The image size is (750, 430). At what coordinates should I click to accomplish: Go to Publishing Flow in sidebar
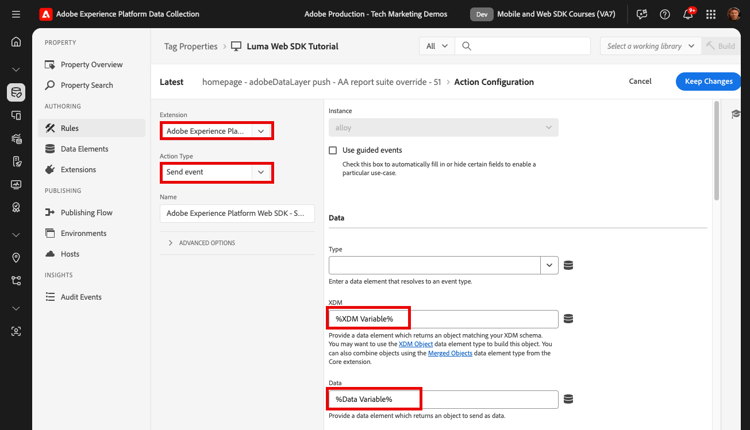(86, 212)
